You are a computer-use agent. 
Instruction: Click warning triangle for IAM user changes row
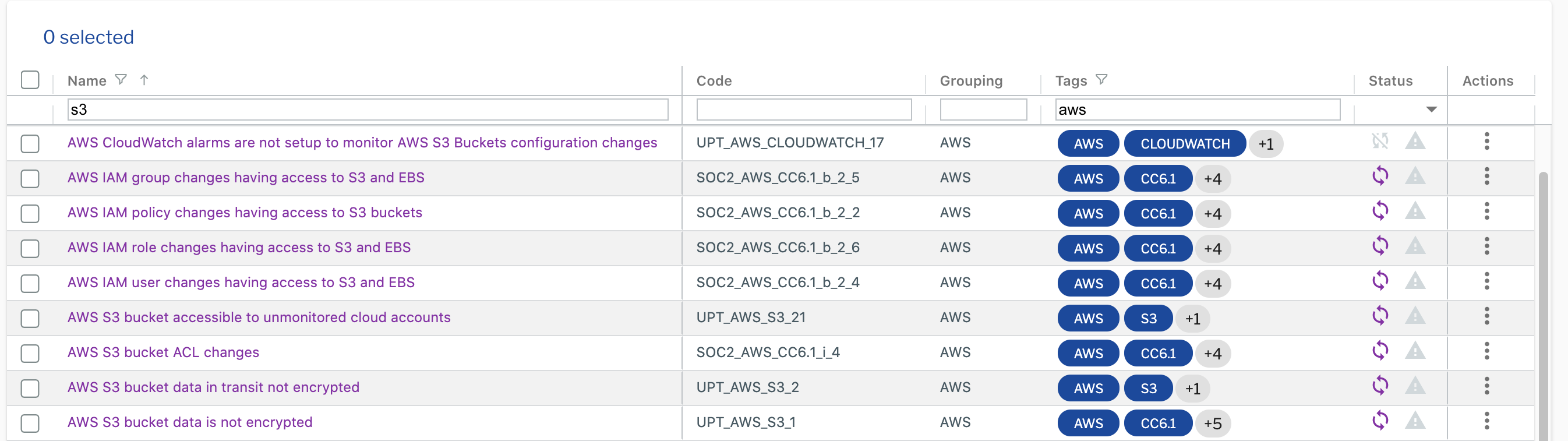1415,281
